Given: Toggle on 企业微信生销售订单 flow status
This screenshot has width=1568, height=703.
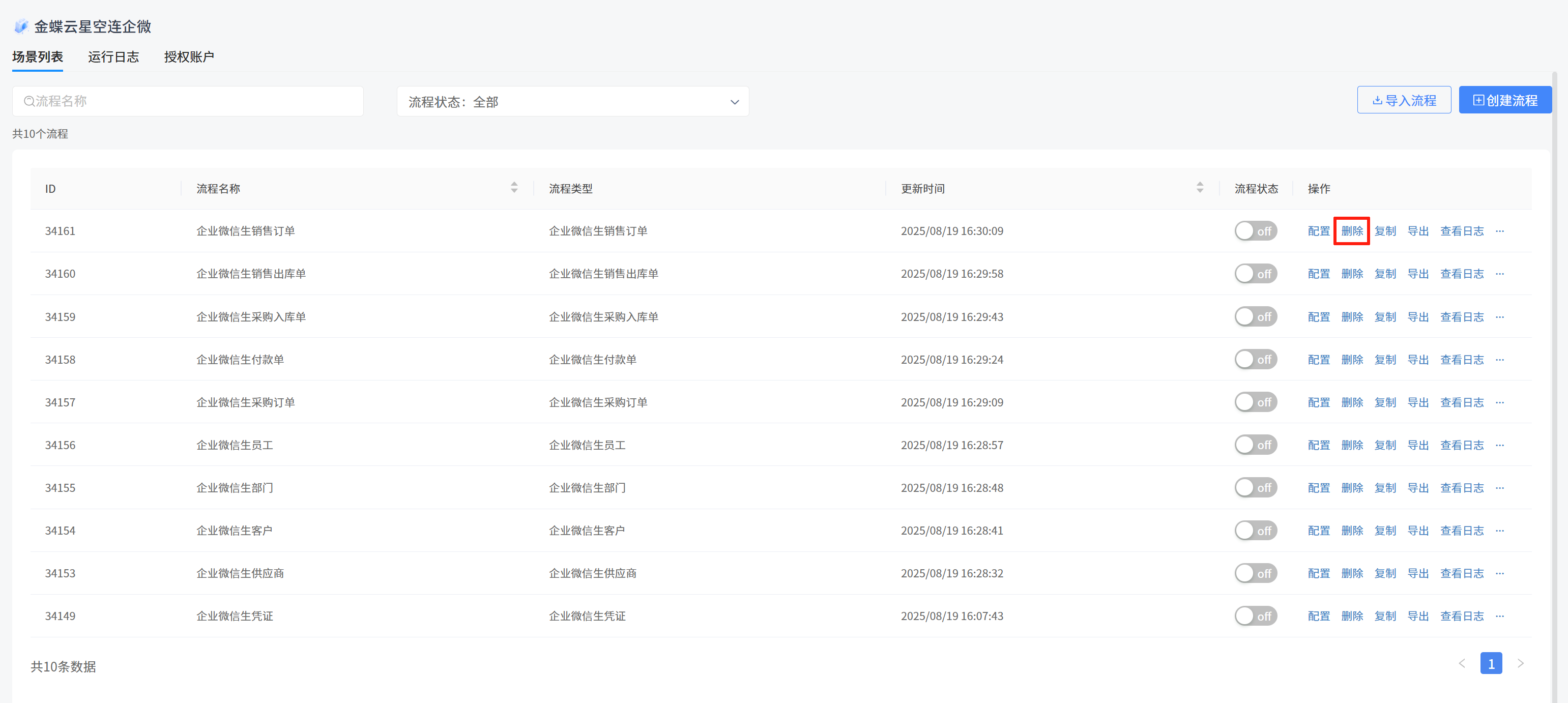Looking at the screenshot, I should tap(1255, 231).
